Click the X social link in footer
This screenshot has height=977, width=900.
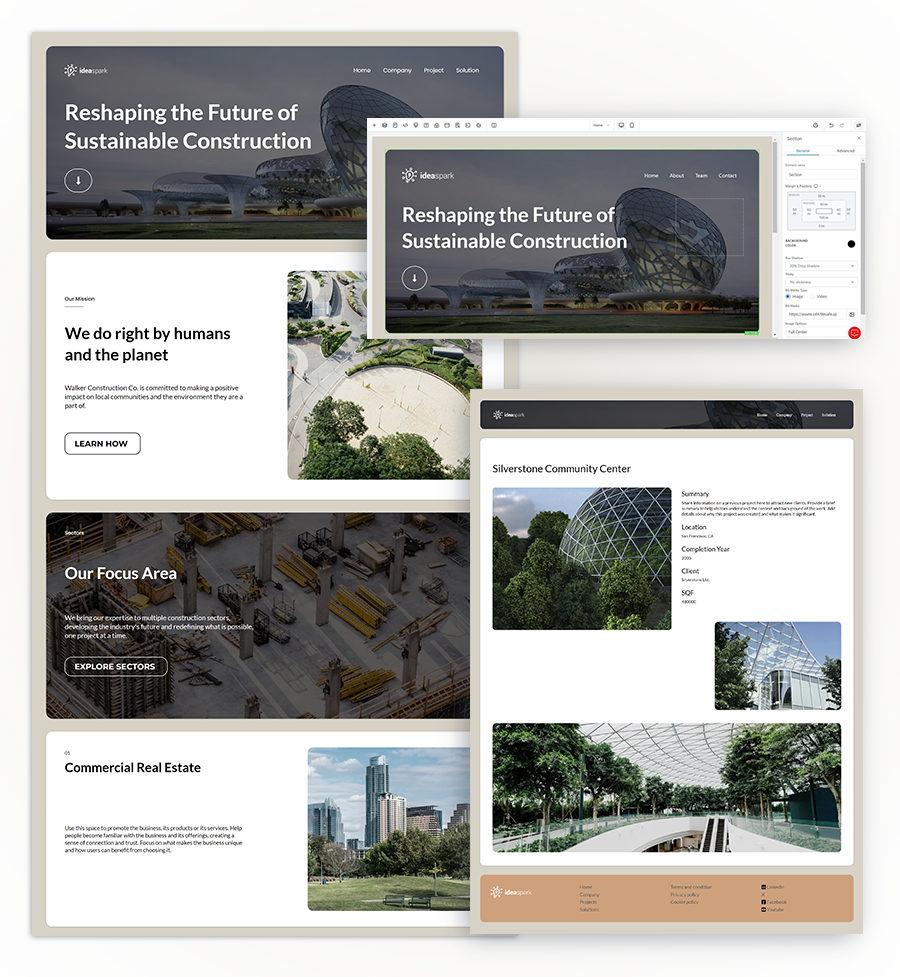tap(763, 894)
